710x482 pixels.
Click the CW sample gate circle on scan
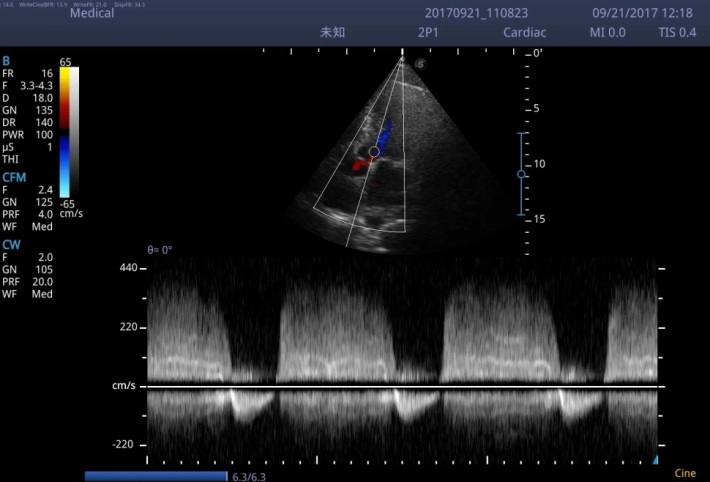[374, 152]
